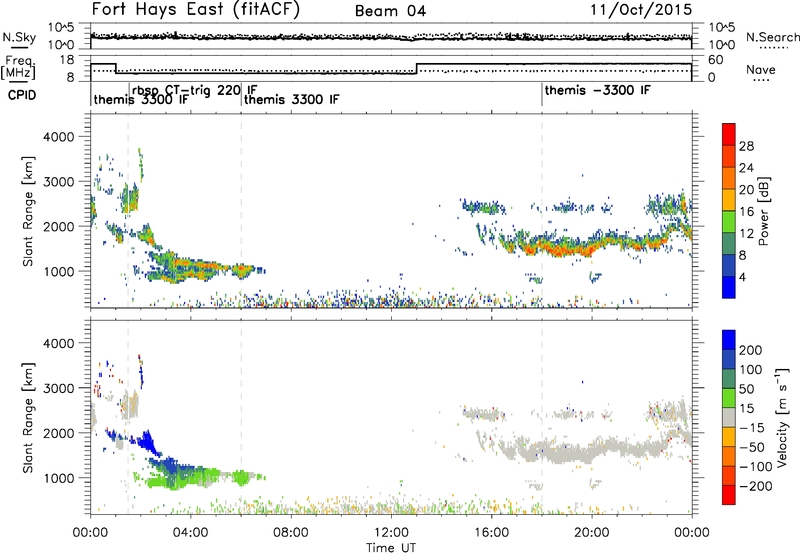Click the '12:00' time axis tick
Screen dimensions: 800x554
click(x=391, y=532)
